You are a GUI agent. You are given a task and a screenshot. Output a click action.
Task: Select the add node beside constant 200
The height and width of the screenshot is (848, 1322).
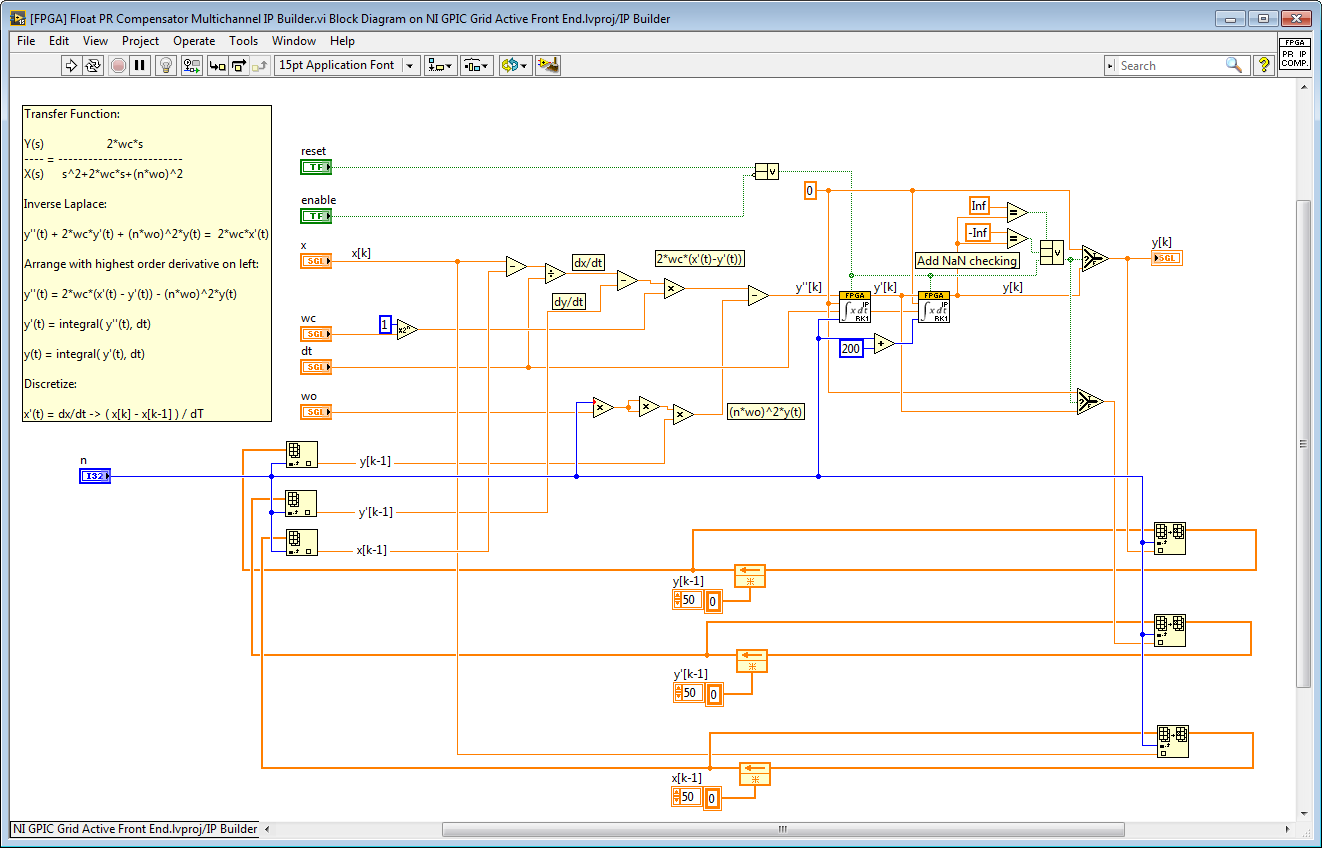coord(884,343)
